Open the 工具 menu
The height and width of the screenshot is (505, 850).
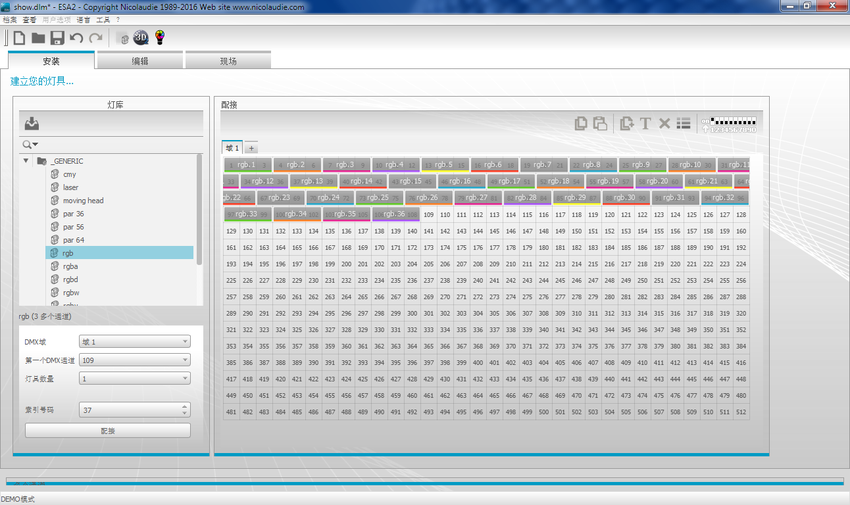103,20
